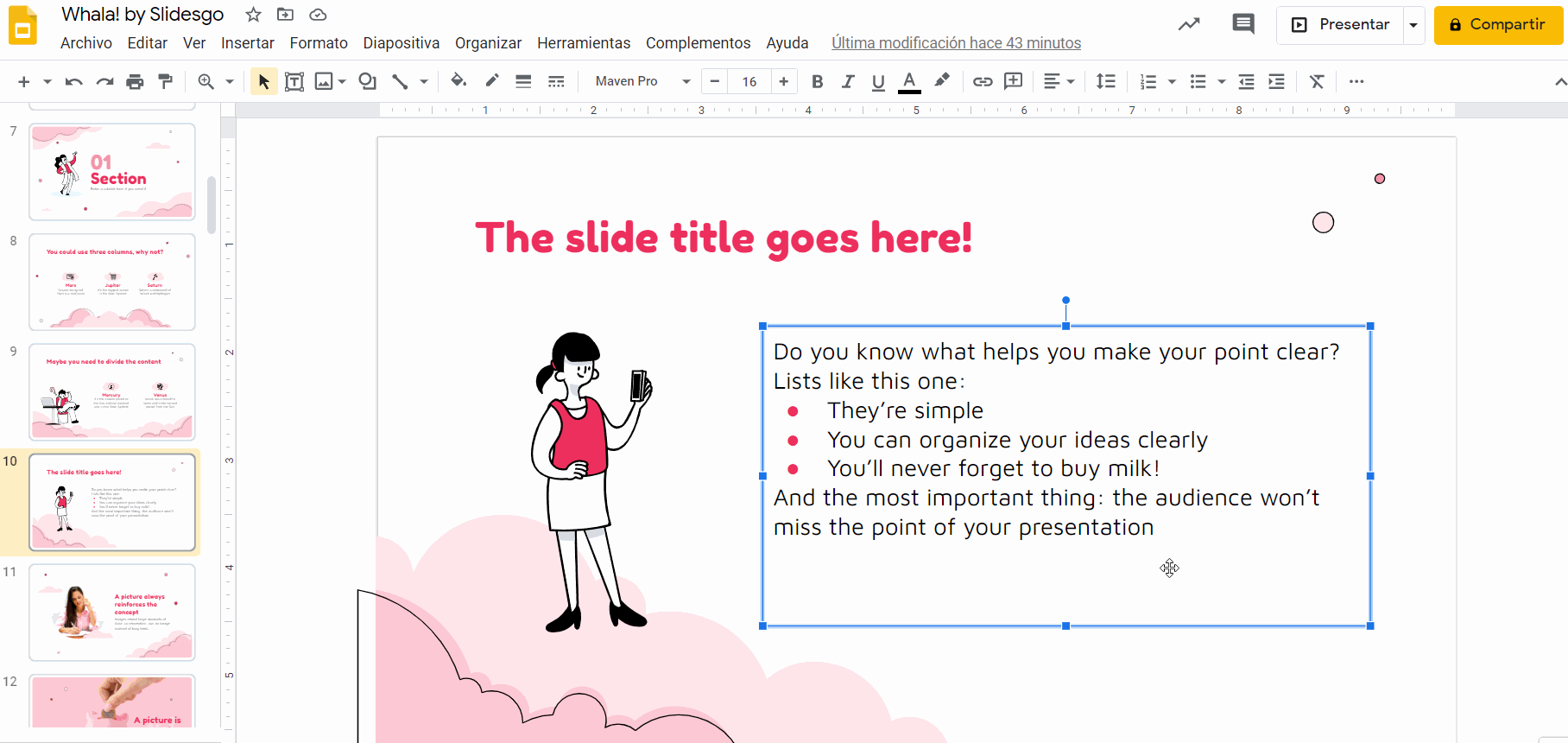Open the Insertar menu

coord(248,43)
